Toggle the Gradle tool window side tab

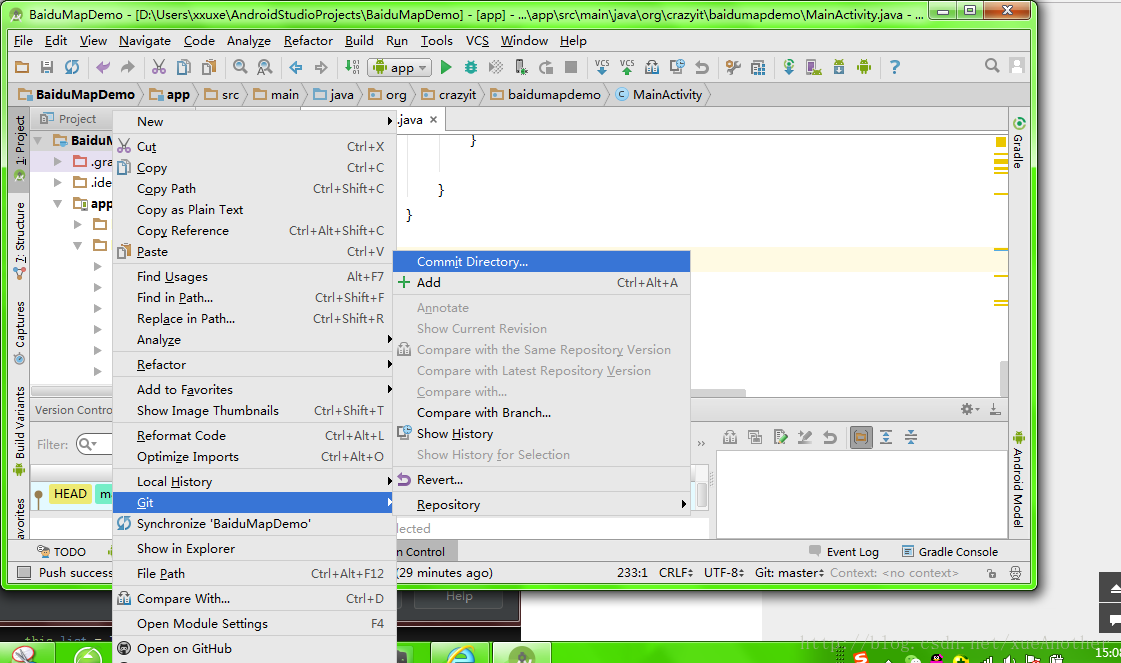coord(1018,143)
